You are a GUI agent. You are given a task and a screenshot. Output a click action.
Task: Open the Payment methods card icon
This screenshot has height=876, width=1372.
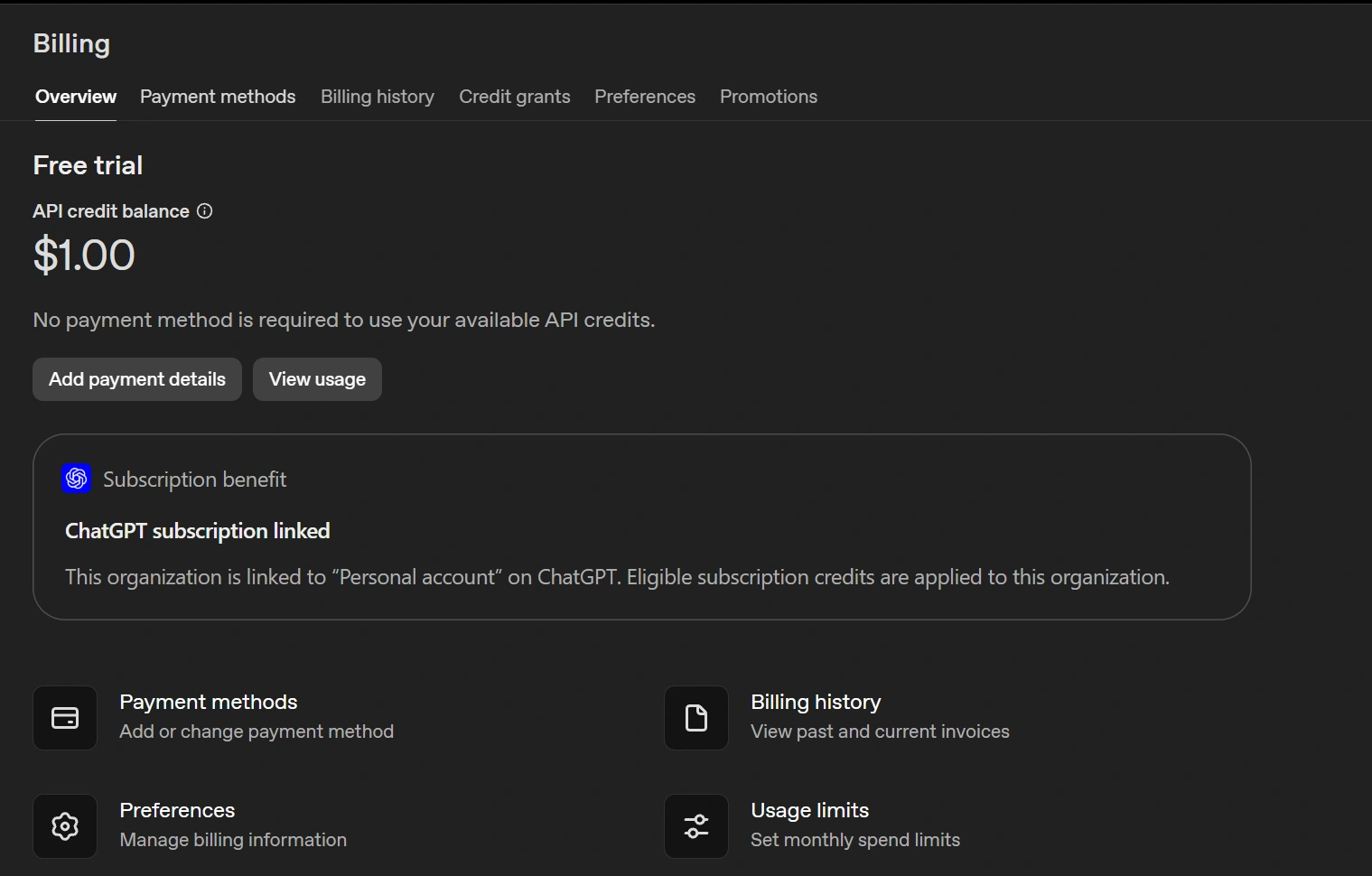pyautogui.click(x=65, y=718)
